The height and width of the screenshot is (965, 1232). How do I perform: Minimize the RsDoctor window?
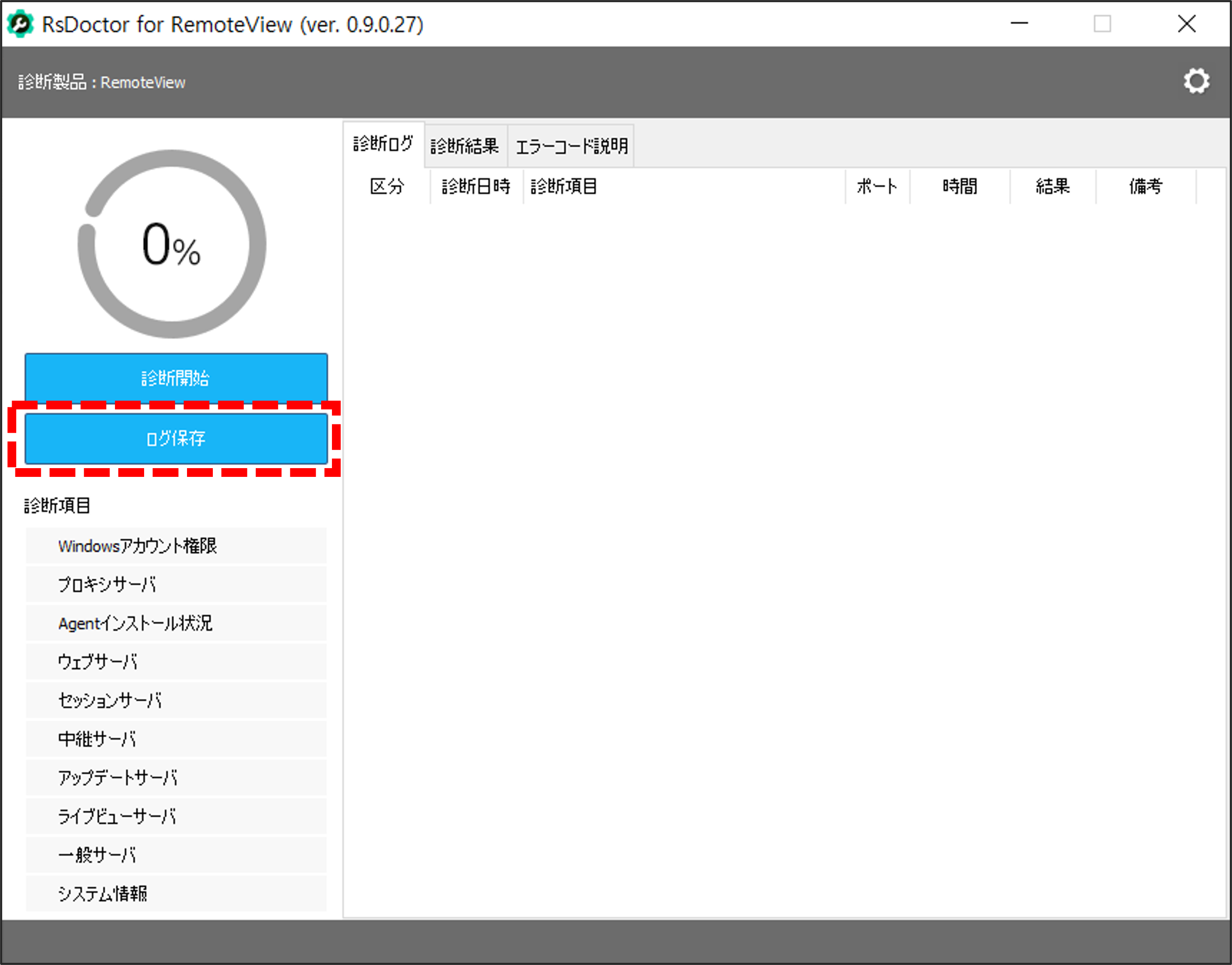1020,24
